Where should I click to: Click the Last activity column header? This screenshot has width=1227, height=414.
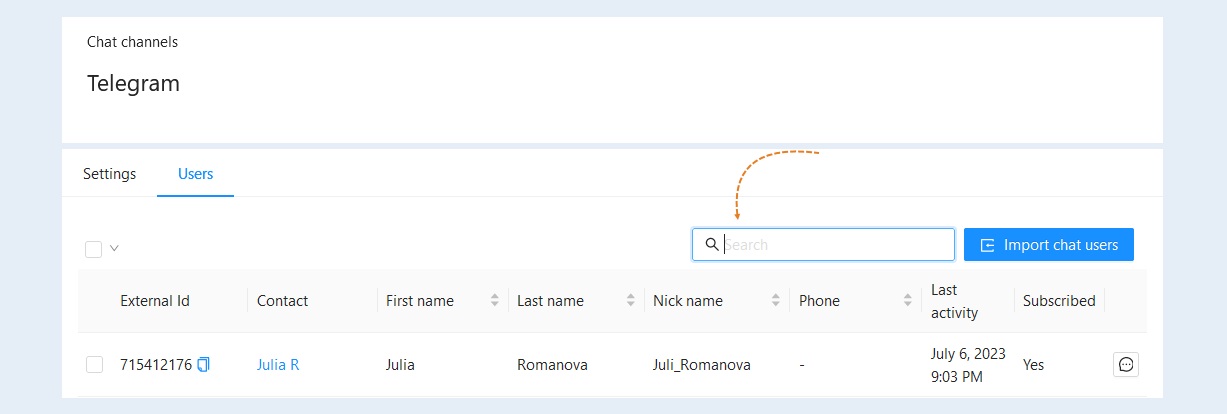coord(954,301)
